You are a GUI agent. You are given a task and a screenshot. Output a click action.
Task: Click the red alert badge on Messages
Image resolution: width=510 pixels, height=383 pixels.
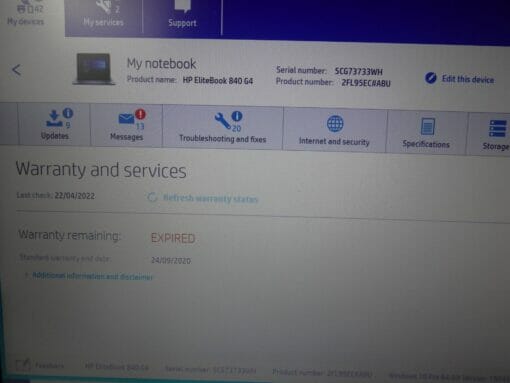click(x=140, y=114)
